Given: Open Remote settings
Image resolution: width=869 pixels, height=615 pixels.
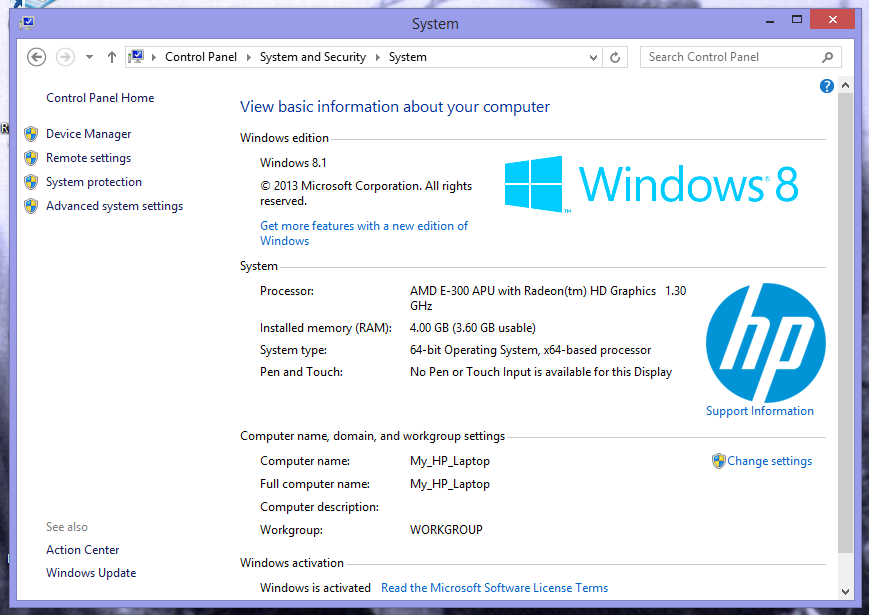Looking at the screenshot, I should (89, 158).
